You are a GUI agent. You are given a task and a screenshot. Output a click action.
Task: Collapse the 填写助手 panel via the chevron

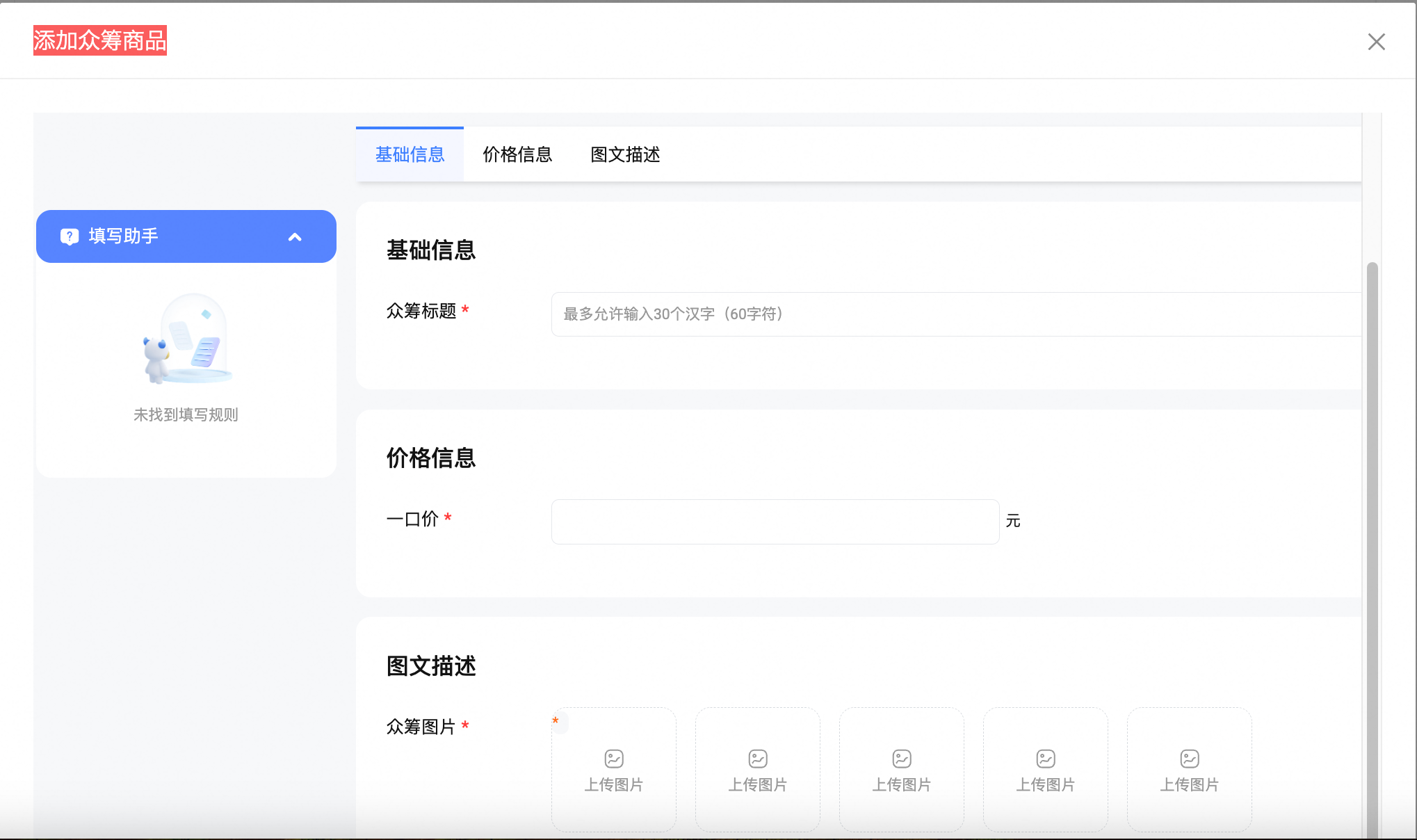pyautogui.click(x=294, y=236)
